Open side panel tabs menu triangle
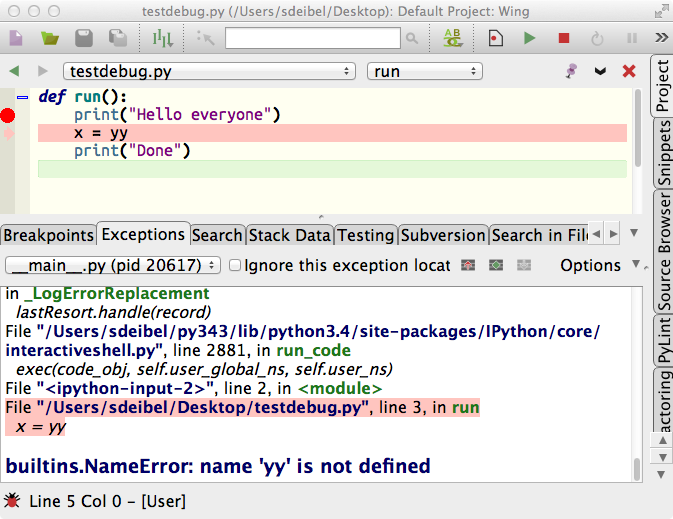The height and width of the screenshot is (519, 673). point(661,474)
